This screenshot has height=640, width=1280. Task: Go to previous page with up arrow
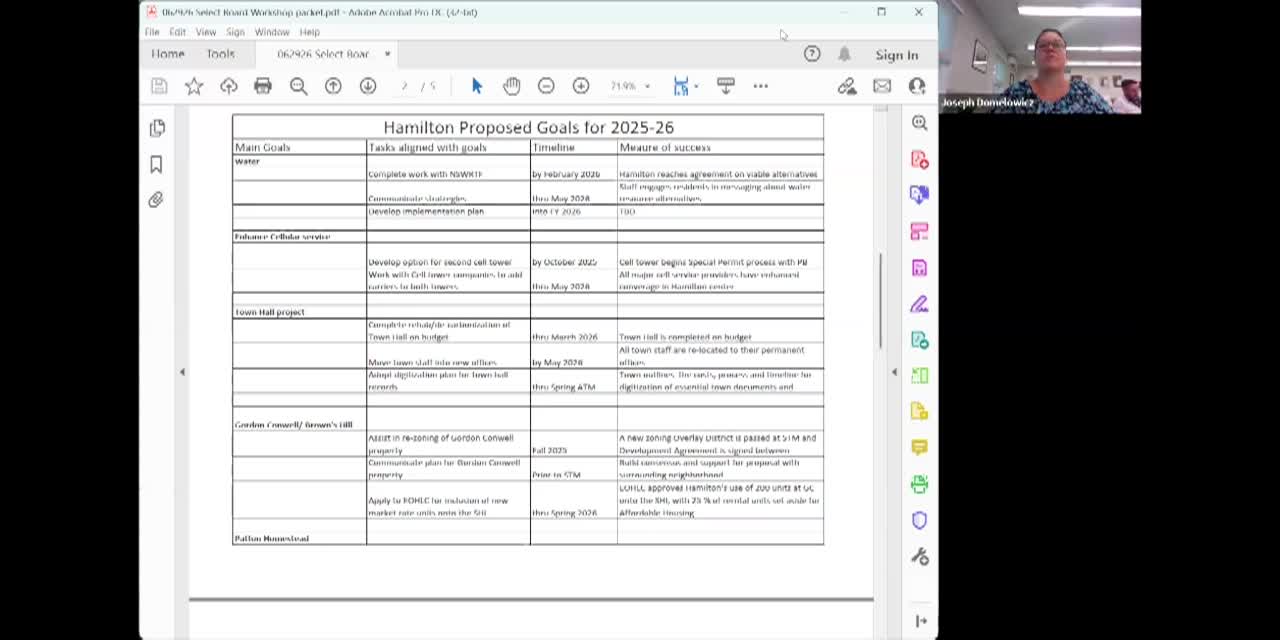click(333, 86)
